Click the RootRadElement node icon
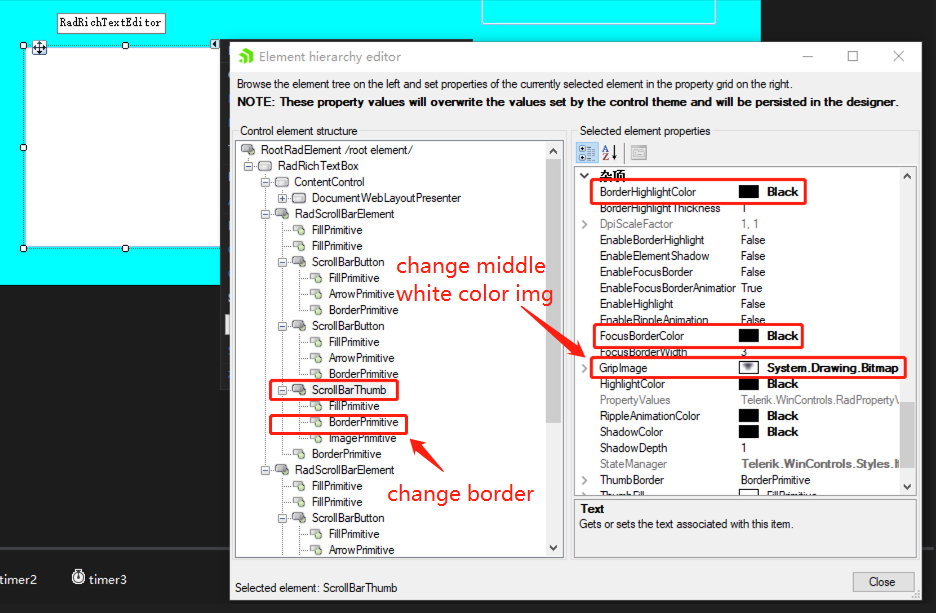 (x=248, y=150)
